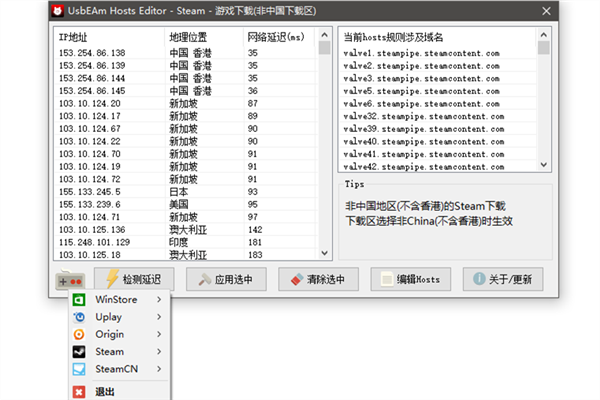Select IP row 153.254.86.144
The image size is (600, 400).
click(186, 78)
